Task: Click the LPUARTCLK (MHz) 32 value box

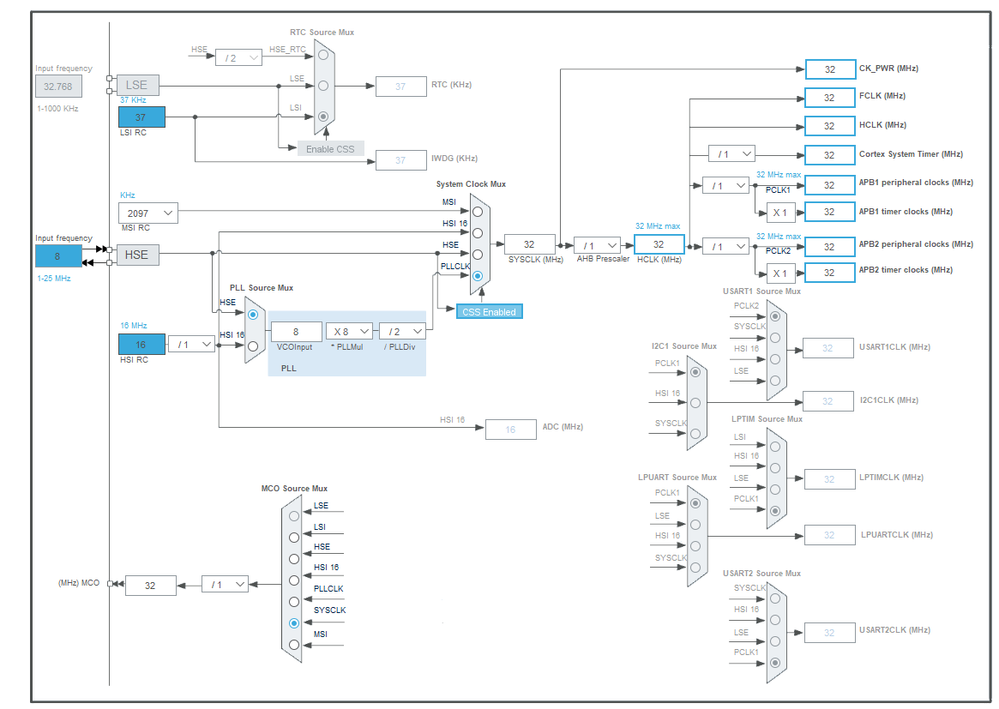Action: pos(830,535)
